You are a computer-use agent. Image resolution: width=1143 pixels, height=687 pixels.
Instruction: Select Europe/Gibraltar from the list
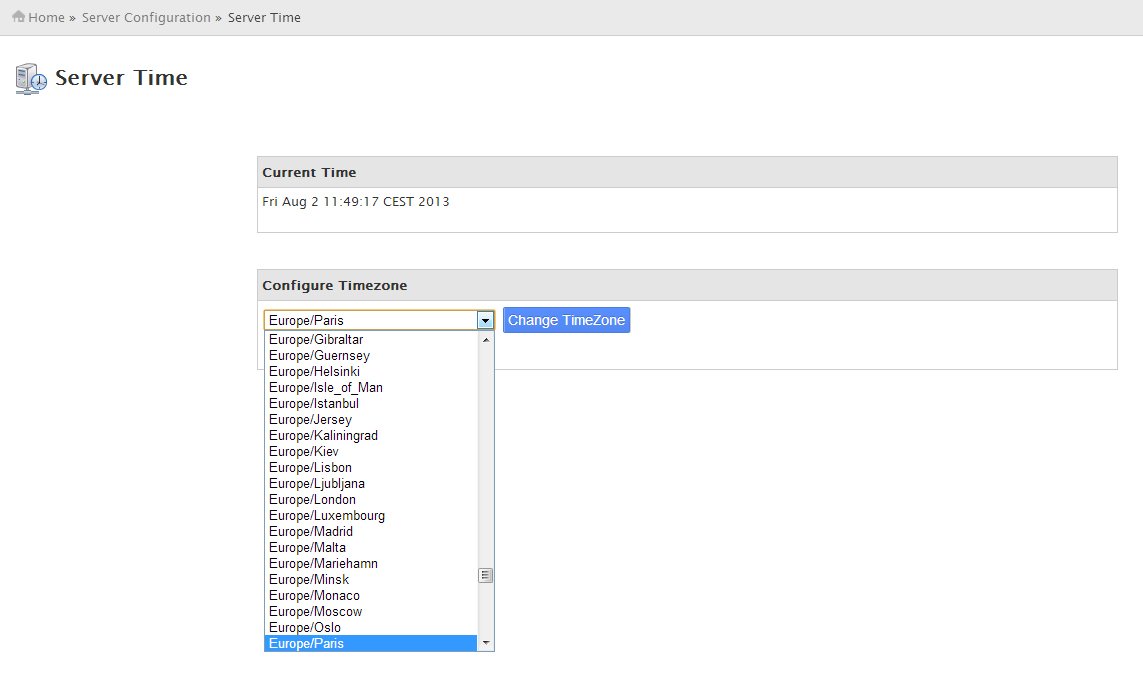point(371,339)
